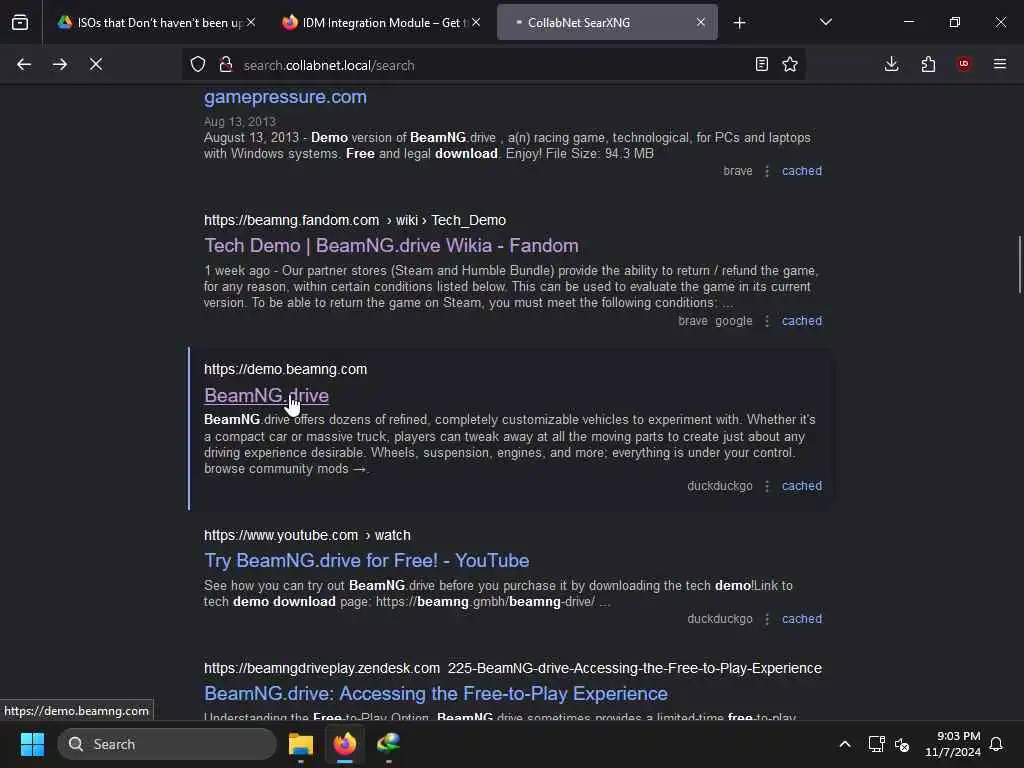Show hidden system tray icons

[x=844, y=744]
